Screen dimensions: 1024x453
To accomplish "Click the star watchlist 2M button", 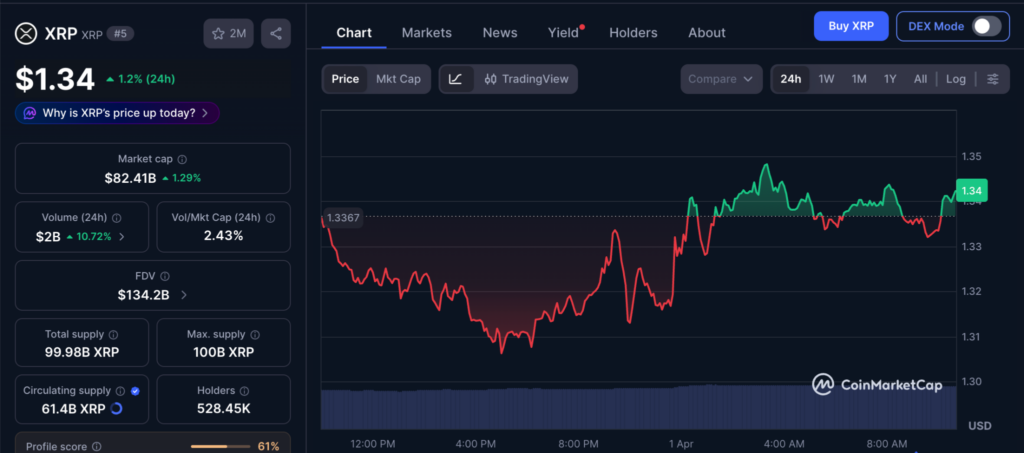I will coord(229,33).
